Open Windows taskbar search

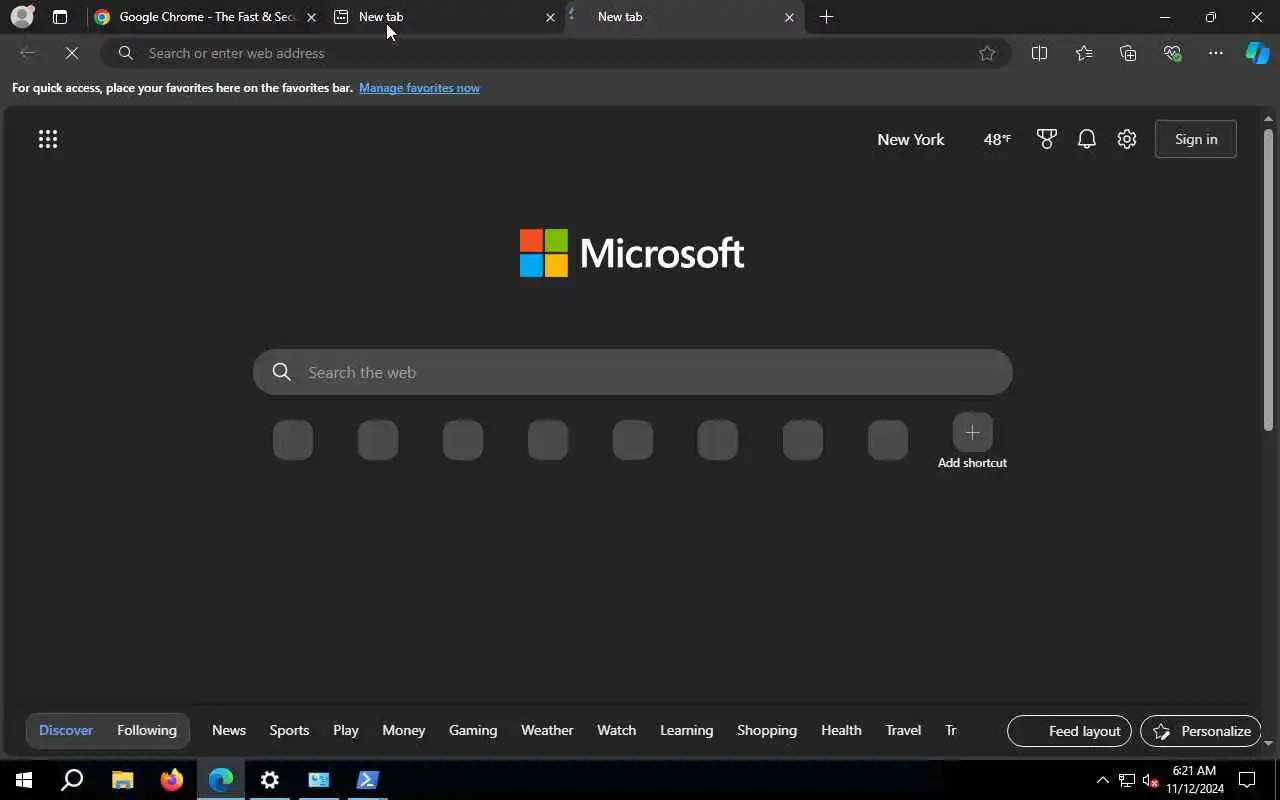click(x=72, y=780)
